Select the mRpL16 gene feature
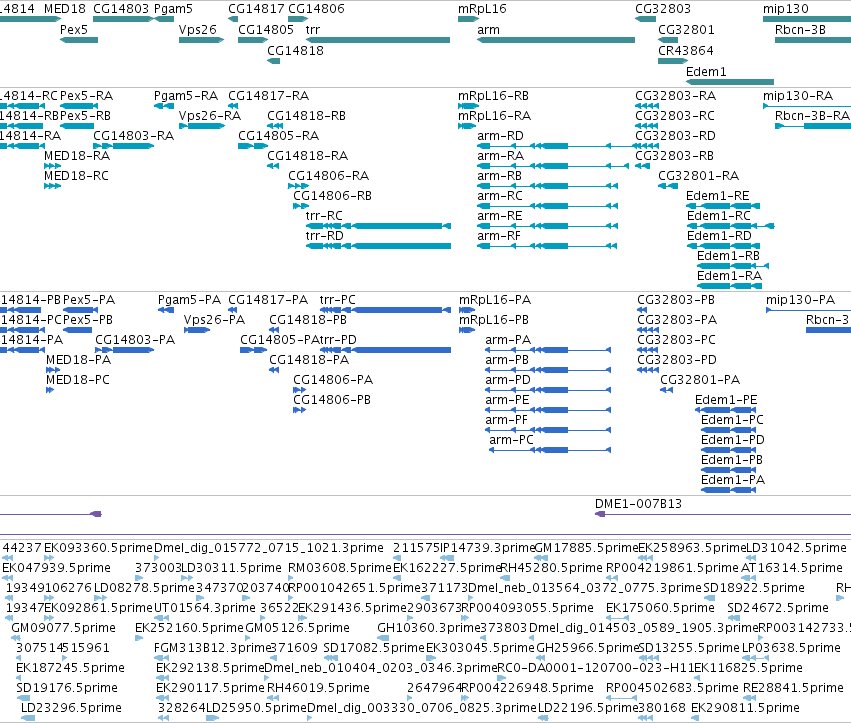The width and height of the screenshot is (851, 723). point(468,19)
